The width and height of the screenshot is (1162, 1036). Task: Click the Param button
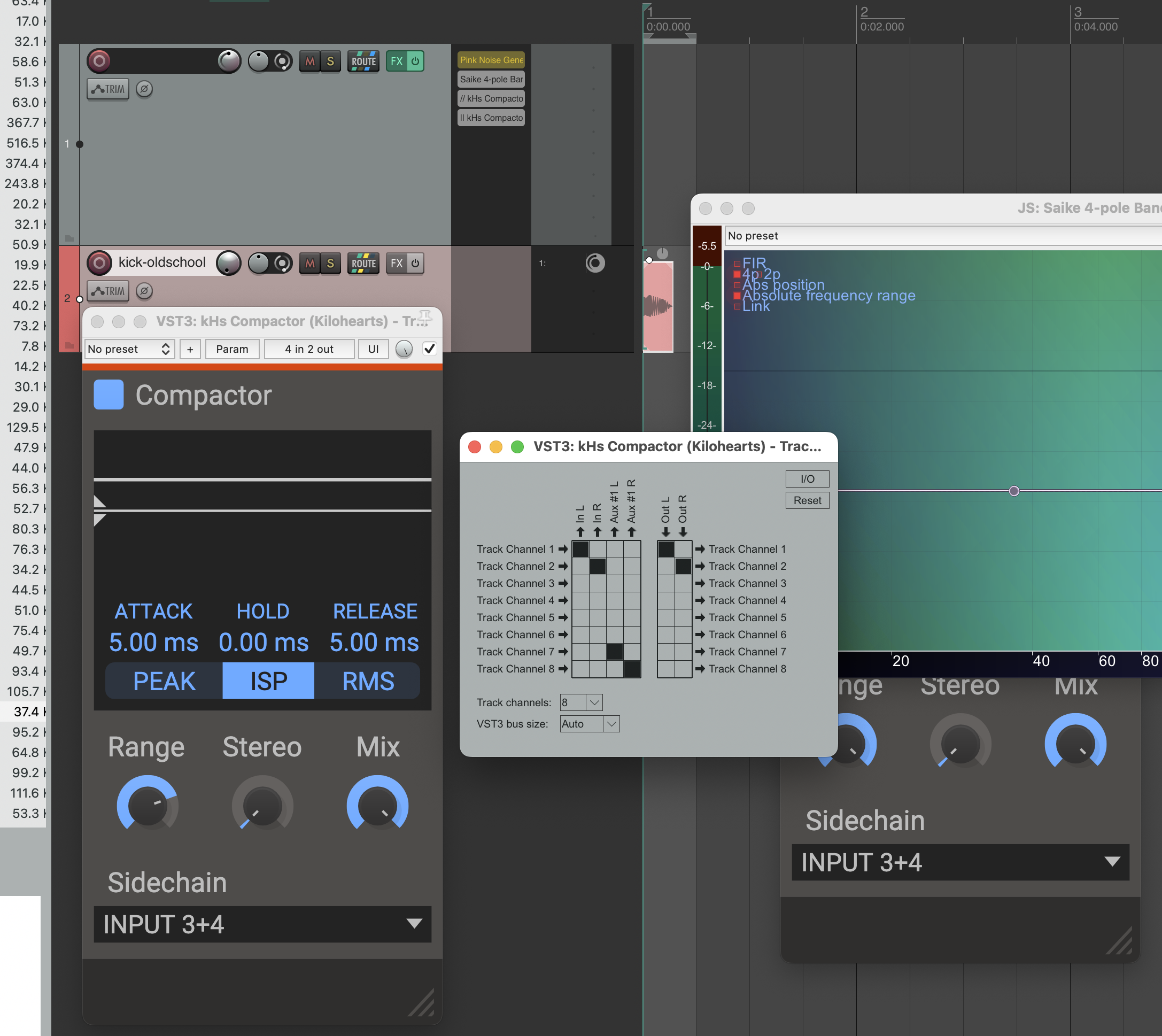[231, 349]
